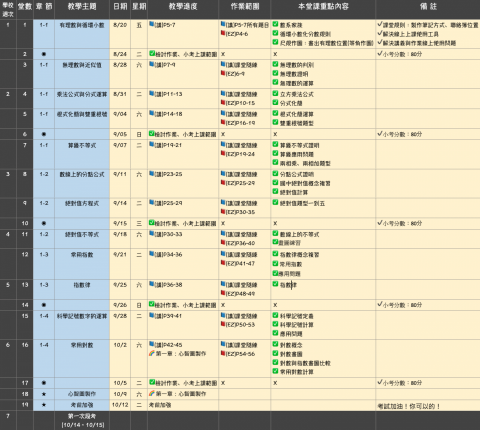Image resolution: width=480 pixels, height=430 pixels.
Task: Click green check beside 科學記號定義
Action: (275, 315)
